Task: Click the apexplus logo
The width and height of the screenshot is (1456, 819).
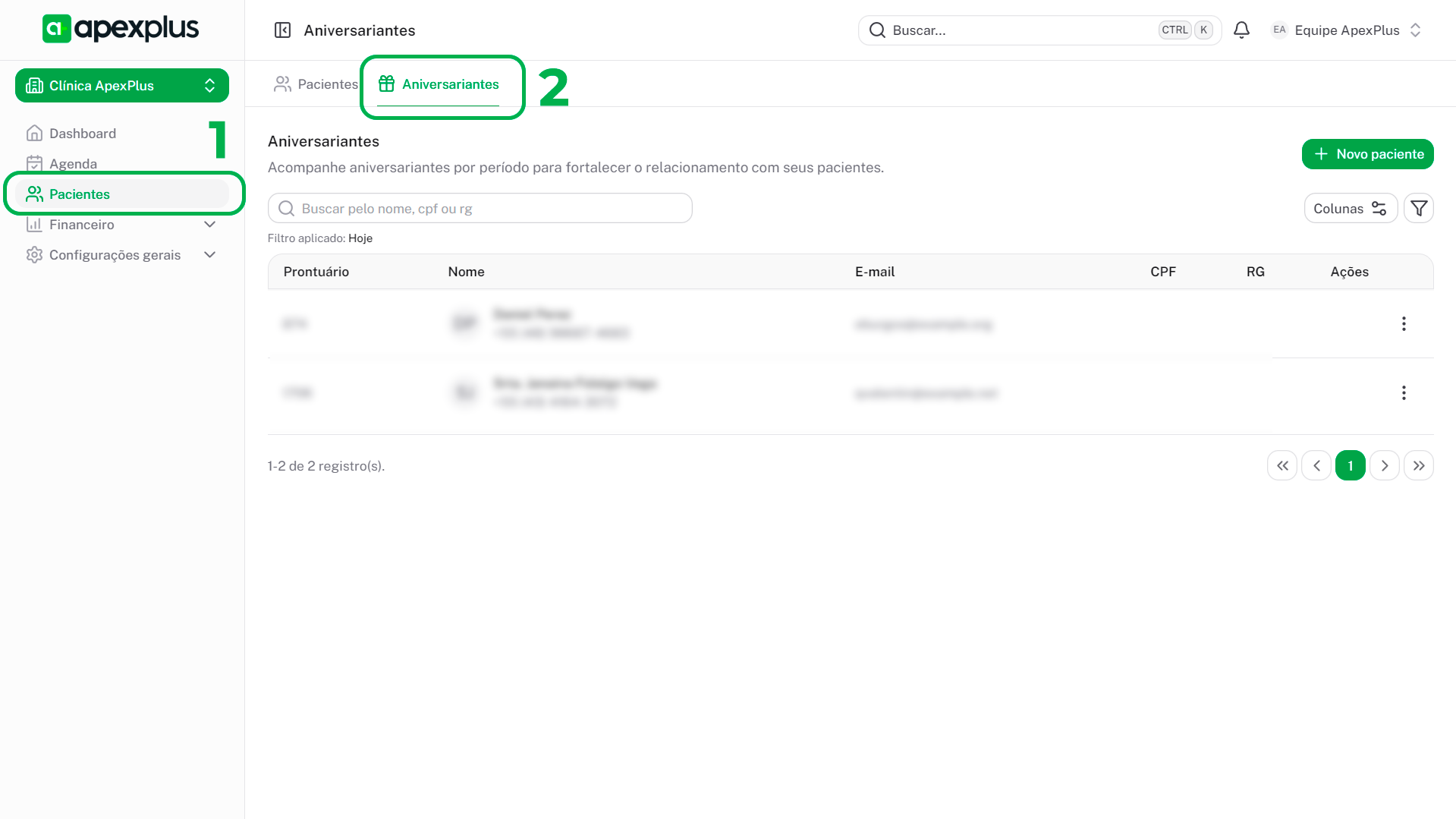Action: [121, 29]
